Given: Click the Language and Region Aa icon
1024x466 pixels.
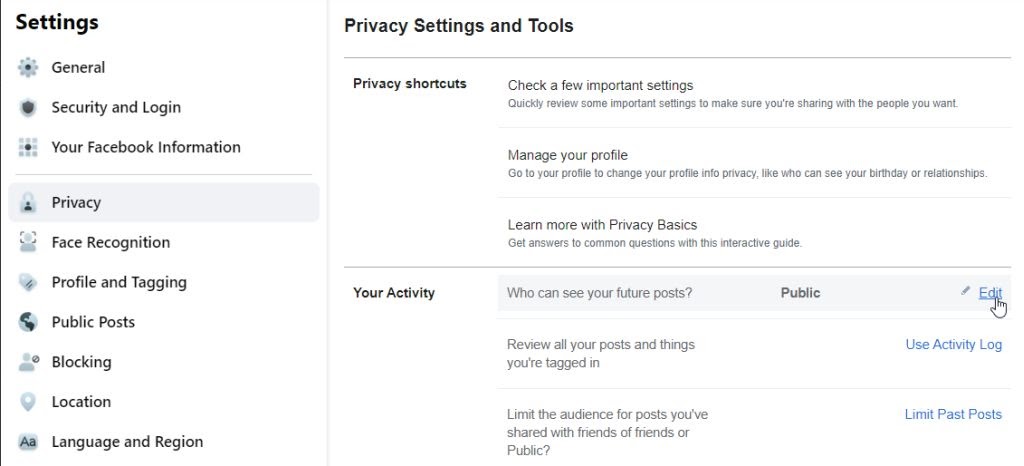Looking at the screenshot, I should point(28,442).
